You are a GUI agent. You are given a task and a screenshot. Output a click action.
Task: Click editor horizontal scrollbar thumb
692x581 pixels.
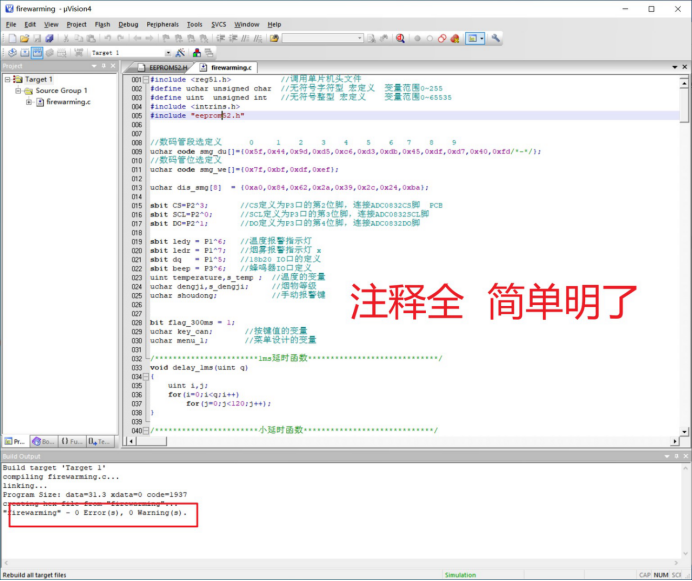point(150,441)
